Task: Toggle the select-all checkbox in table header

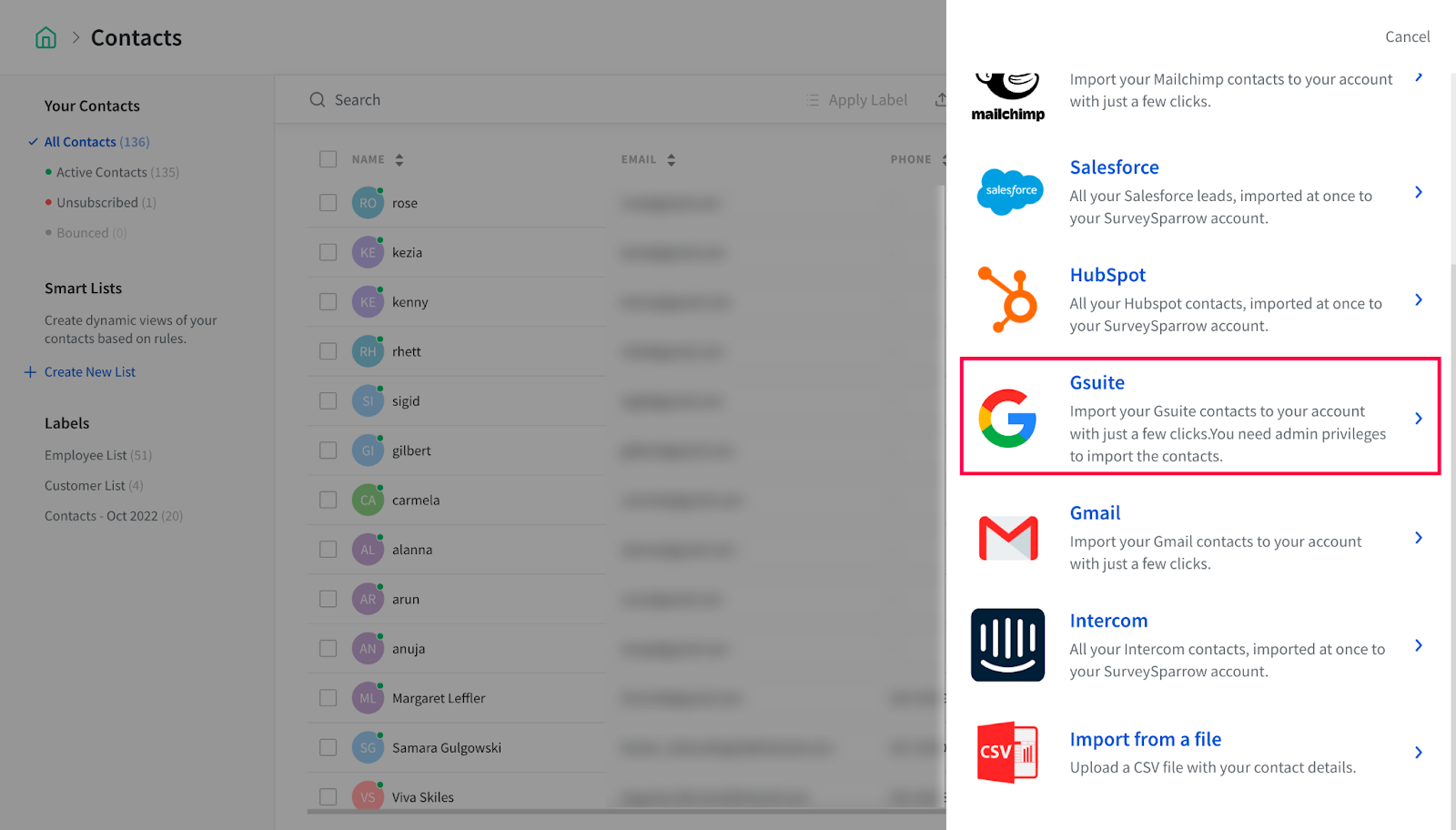Action: tap(329, 159)
